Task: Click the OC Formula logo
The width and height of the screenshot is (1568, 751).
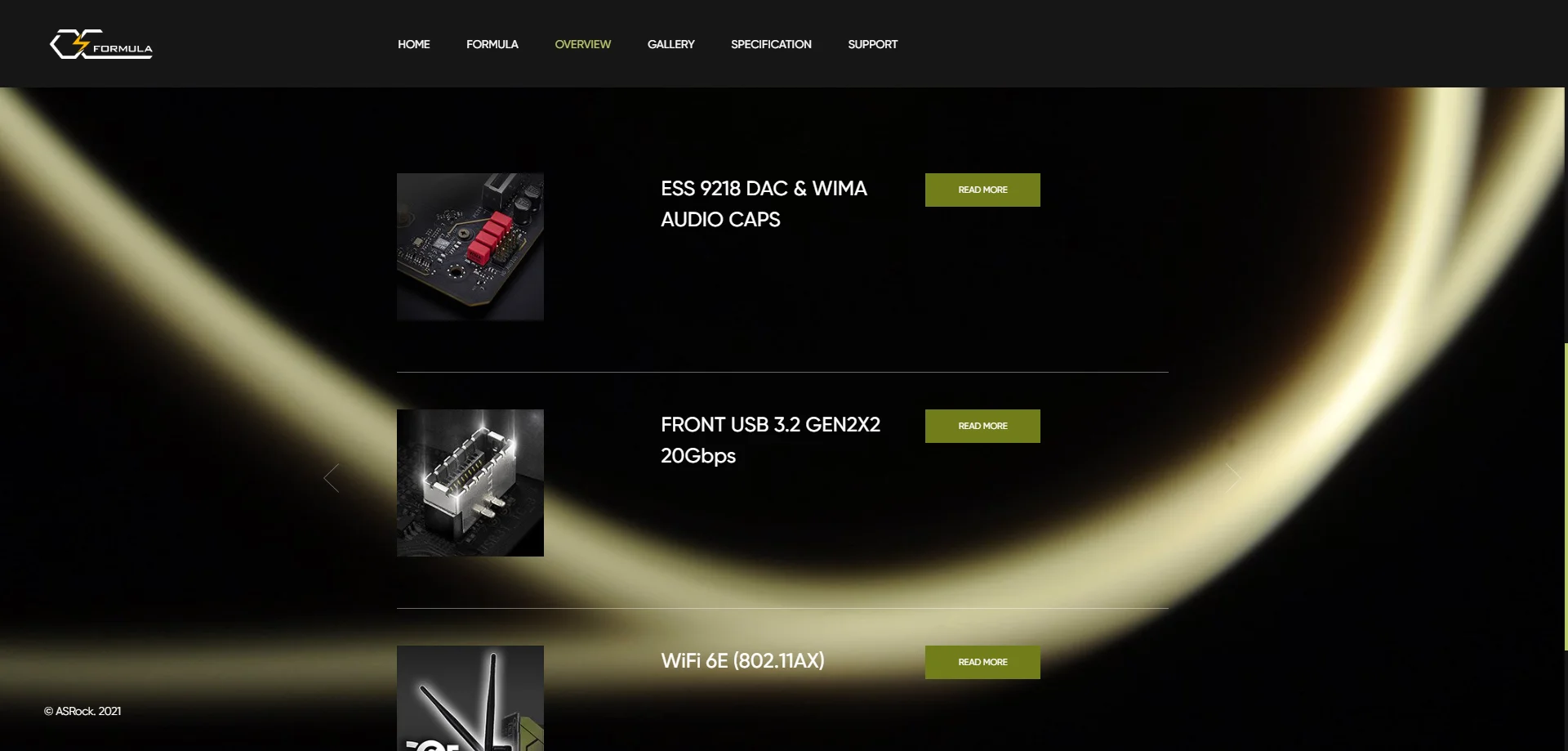Action: tap(101, 44)
